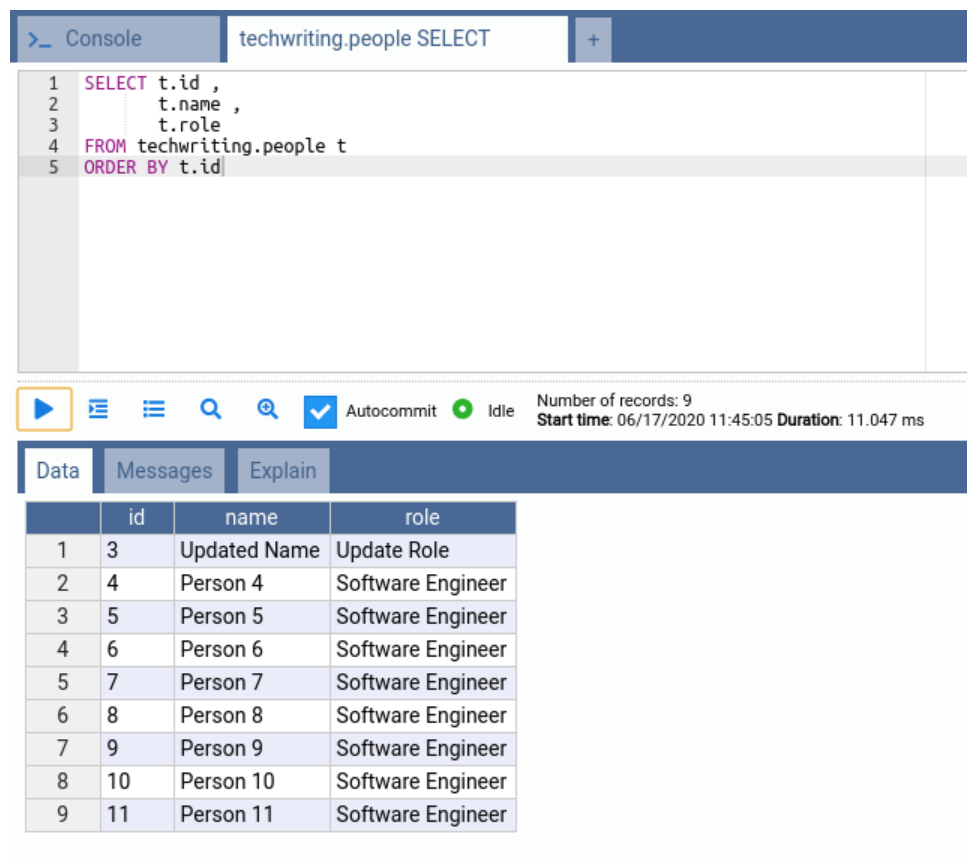Click the Updated Name cell
The width and height of the screenshot is (975, 861).
pos(250,551)
